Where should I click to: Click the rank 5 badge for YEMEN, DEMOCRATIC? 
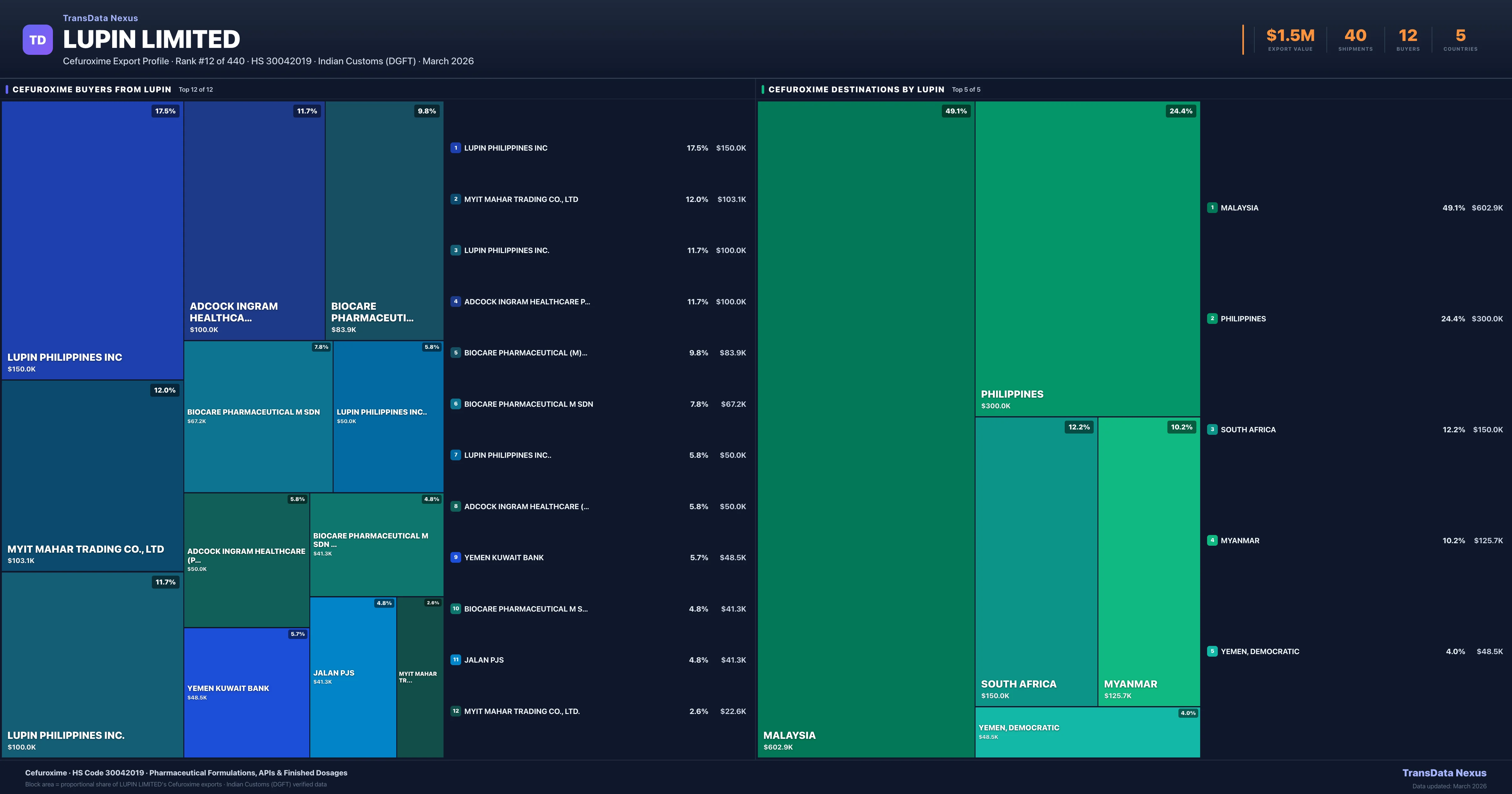[1213, 651]
